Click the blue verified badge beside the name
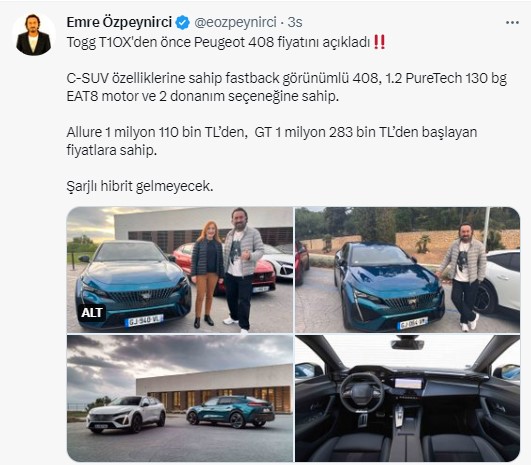 coord(183,23)
